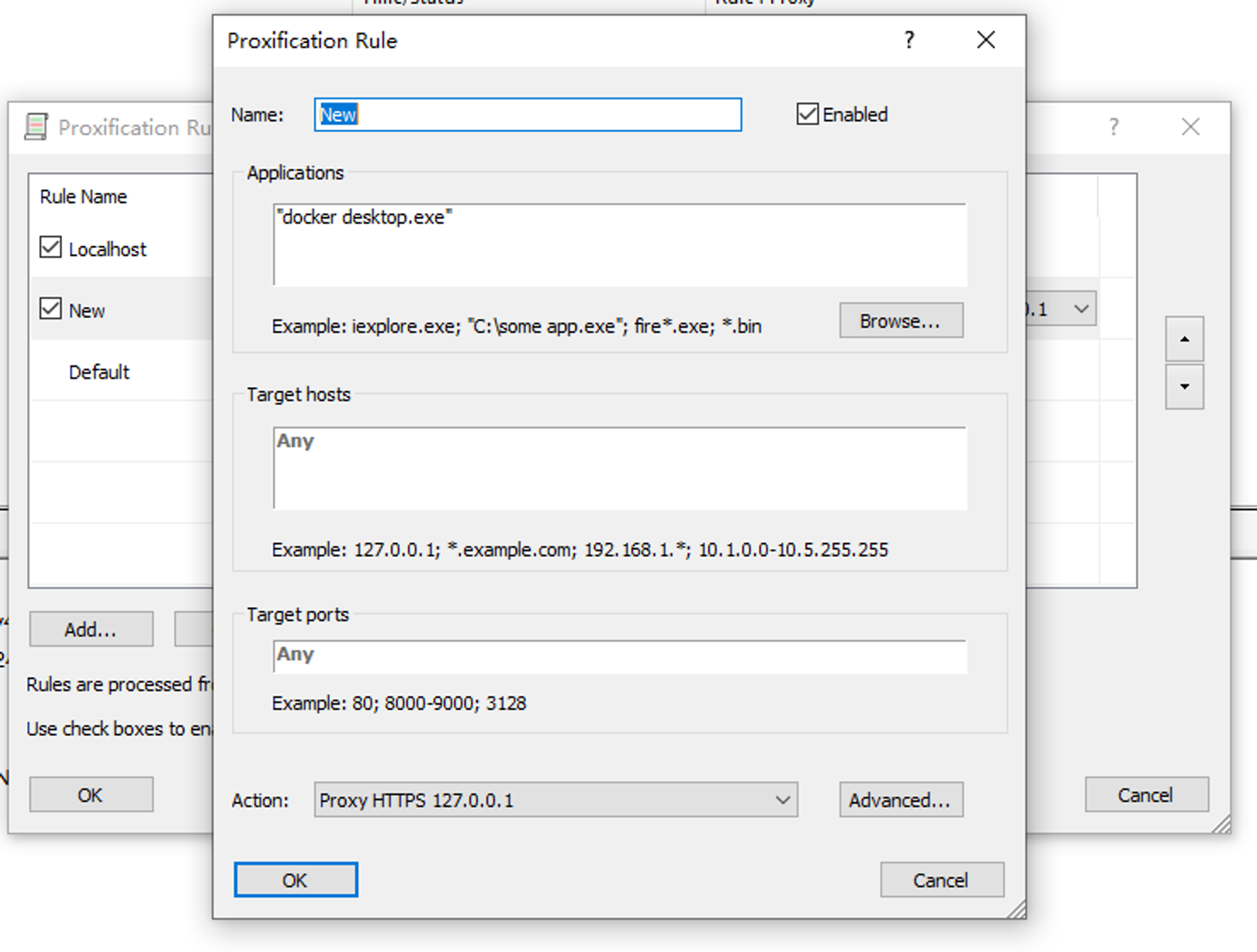
Task: Toggle the New rule checkbox
Action: (x=50, y=309)
